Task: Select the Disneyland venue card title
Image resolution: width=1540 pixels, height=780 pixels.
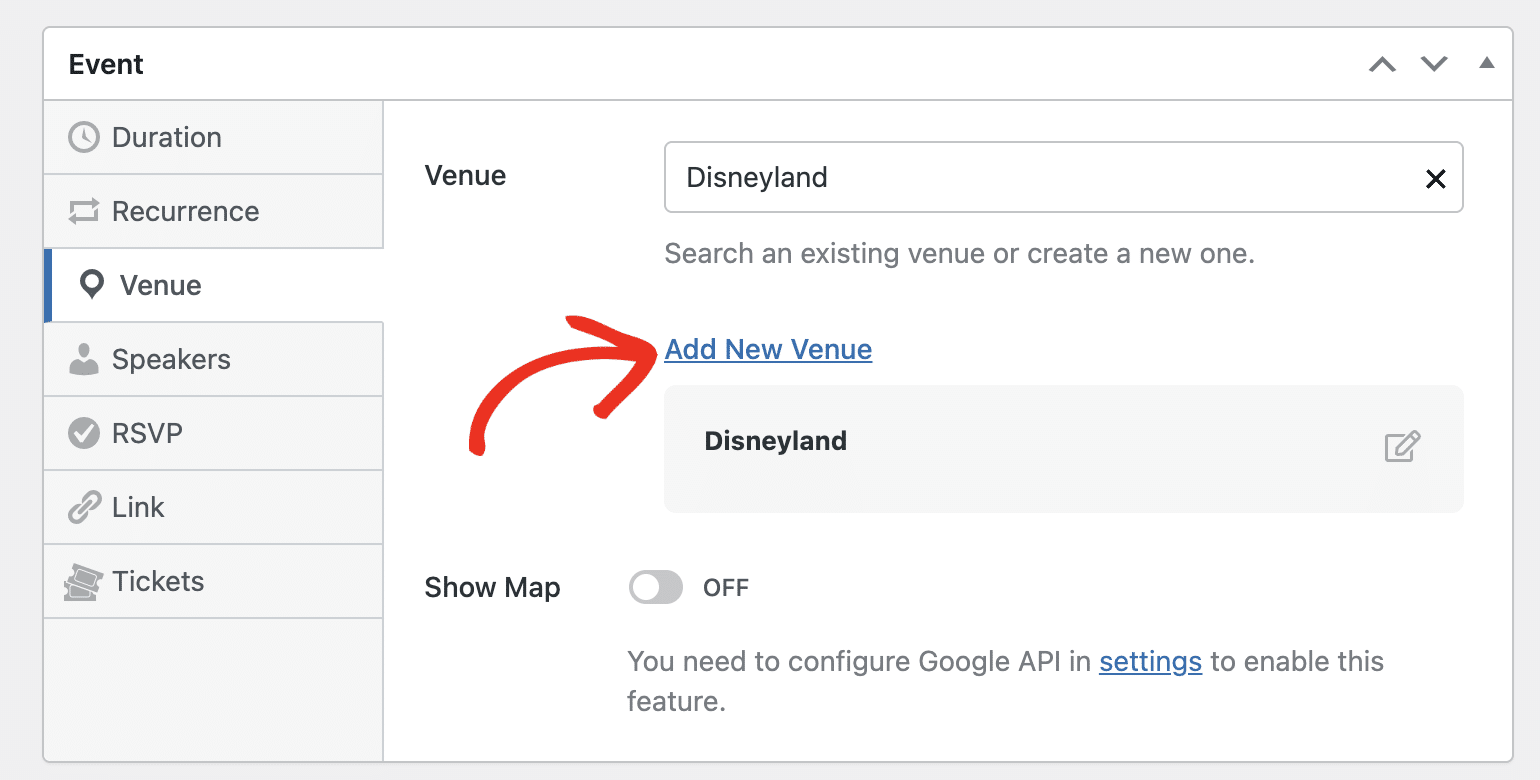Action: 776,441
